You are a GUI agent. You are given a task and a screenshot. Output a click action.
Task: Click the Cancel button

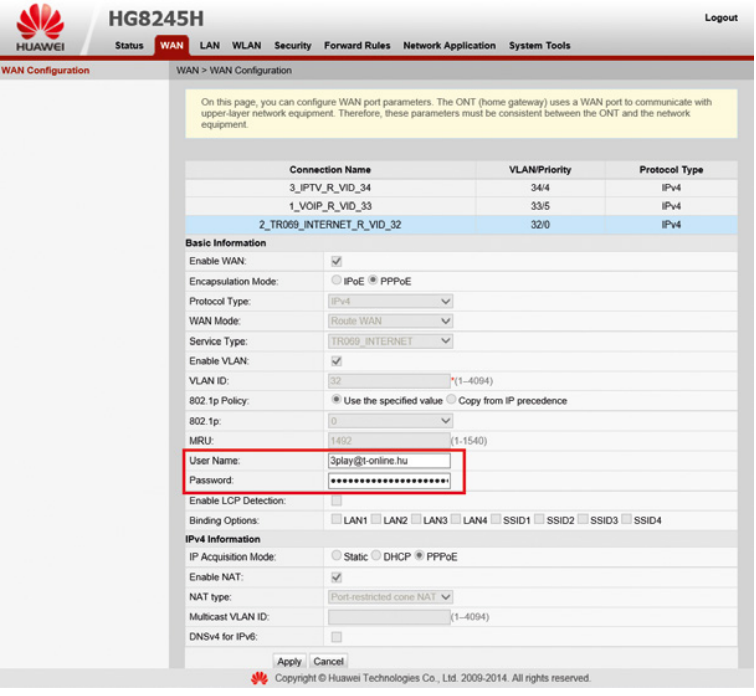(x=328, y=661)
